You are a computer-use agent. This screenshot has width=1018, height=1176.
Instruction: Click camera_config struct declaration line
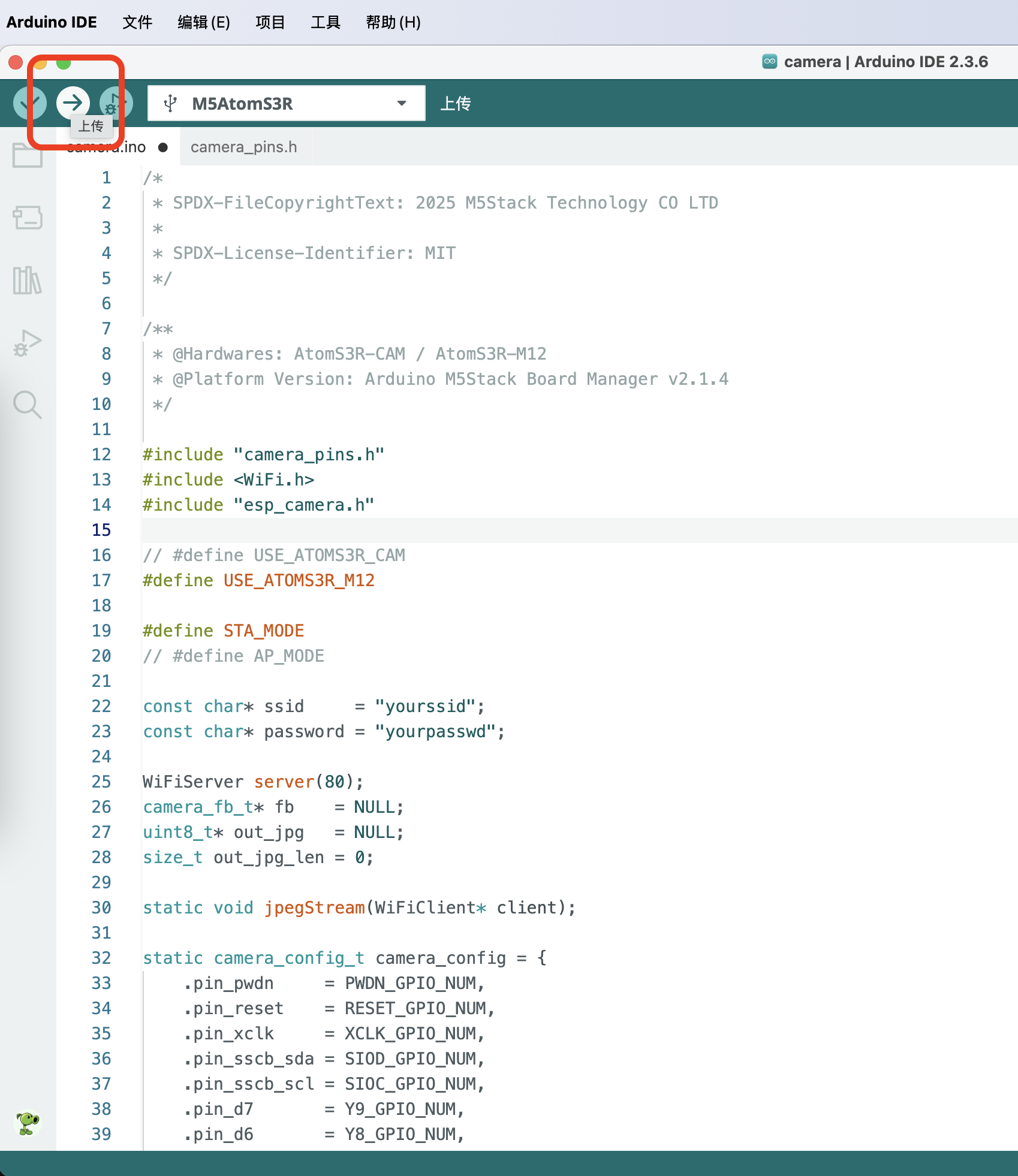345,958
